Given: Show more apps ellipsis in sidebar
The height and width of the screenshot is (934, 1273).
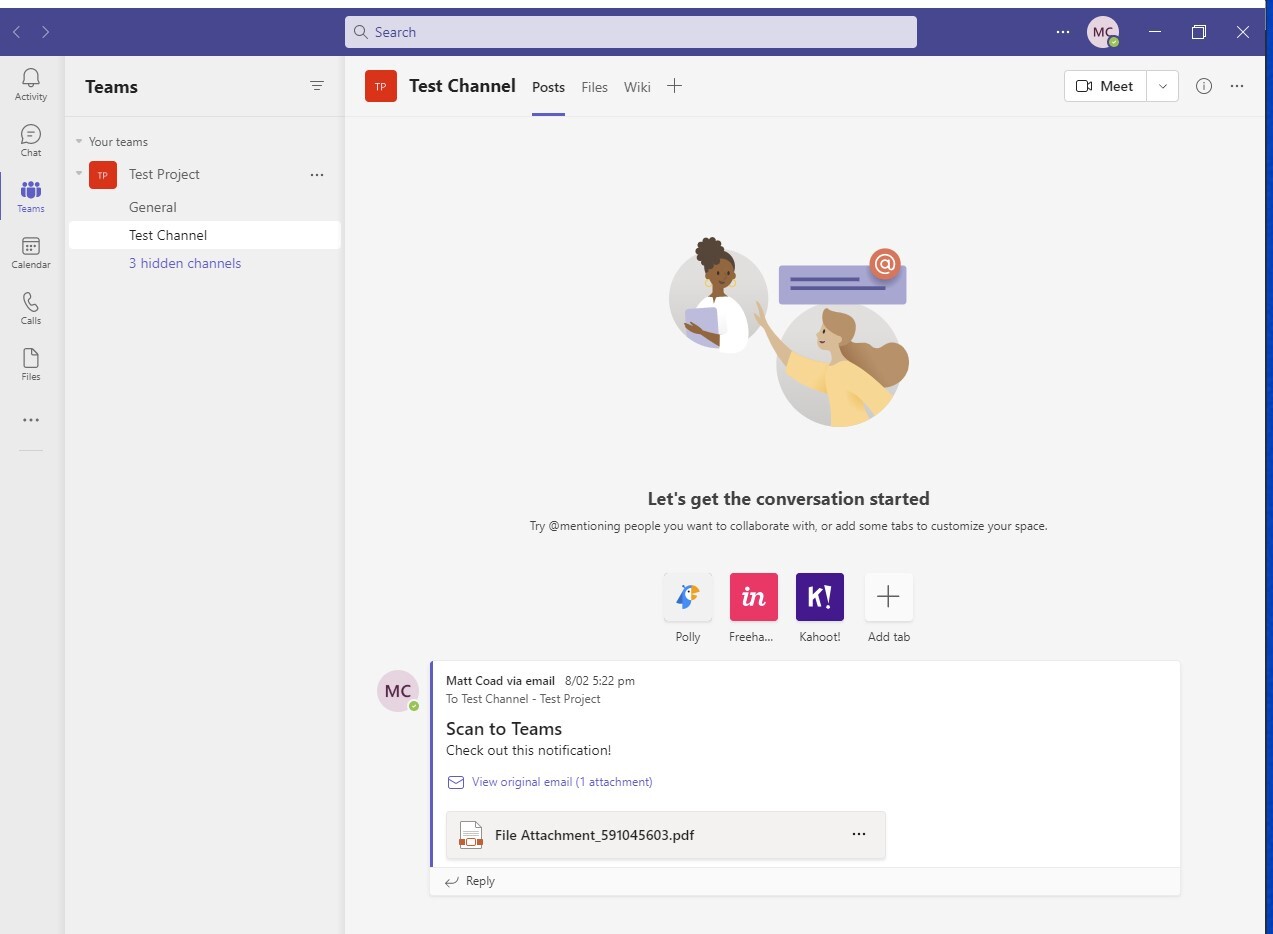Looking at the screenshot, I should (x=31, y=421).
